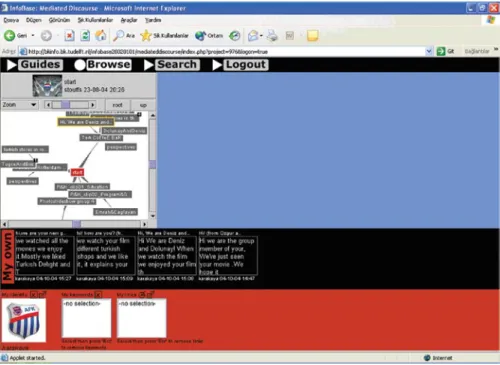The image size is (500, 365).
Task: Click the up button
Action: pyautogui.click(x=143, y=105)
